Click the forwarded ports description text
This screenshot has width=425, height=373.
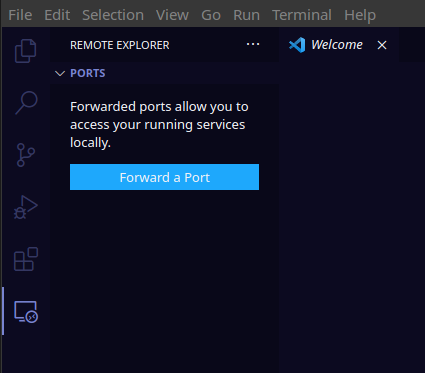coord(159,125)
